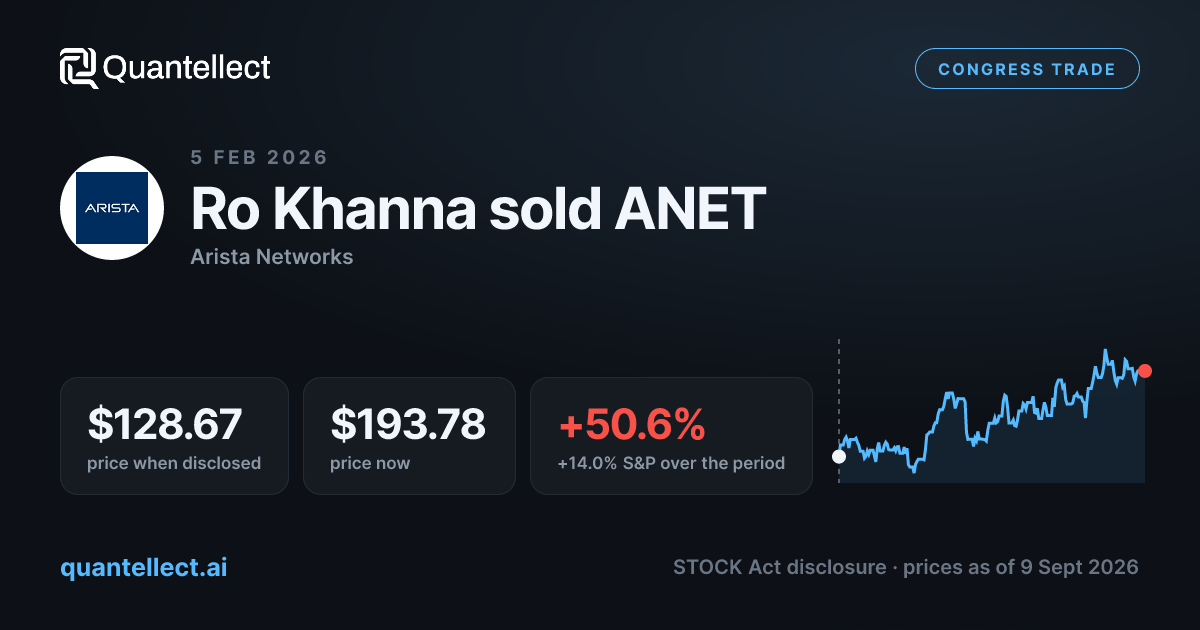Open the price when disclosed card
1200x630 pixels.
click(175, 436)
